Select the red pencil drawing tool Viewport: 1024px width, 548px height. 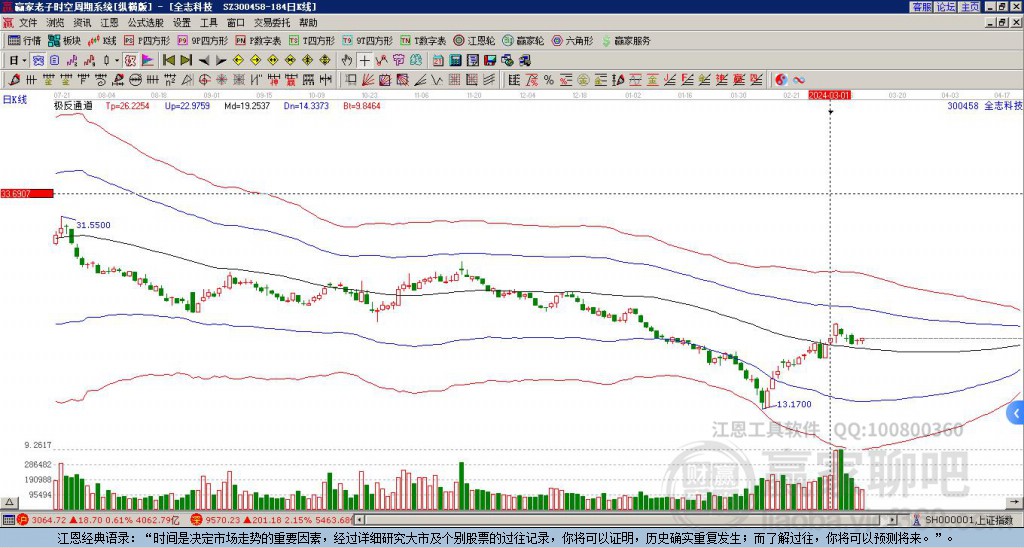(x=13, y=80)
